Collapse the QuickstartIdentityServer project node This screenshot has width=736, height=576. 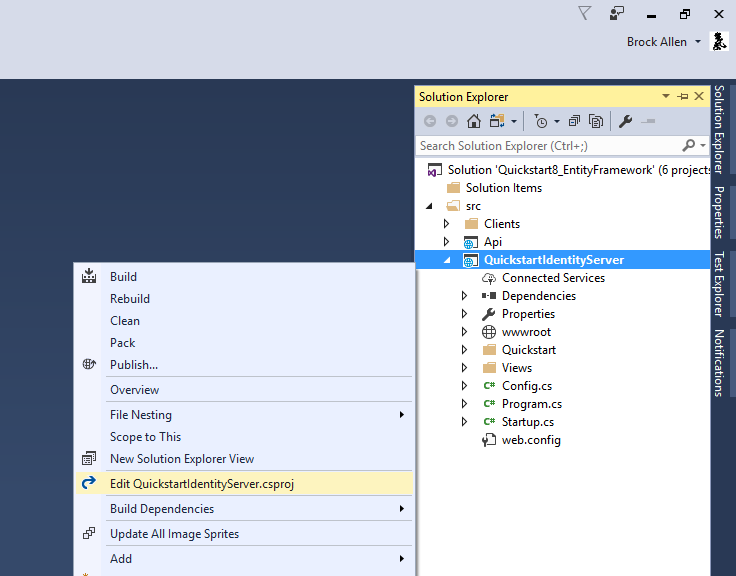point(447,260)
